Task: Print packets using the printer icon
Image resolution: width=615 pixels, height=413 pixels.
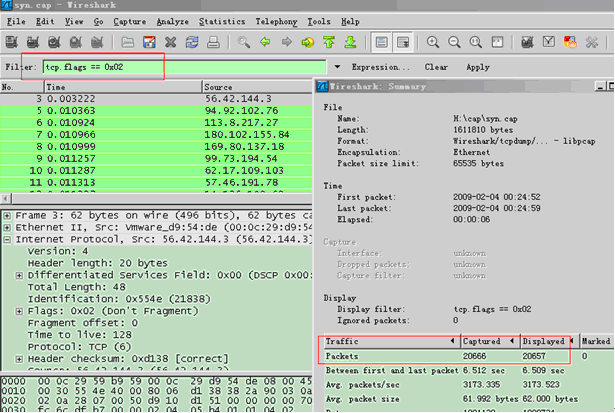Action: pyautogui.click(x=213, y=42)
